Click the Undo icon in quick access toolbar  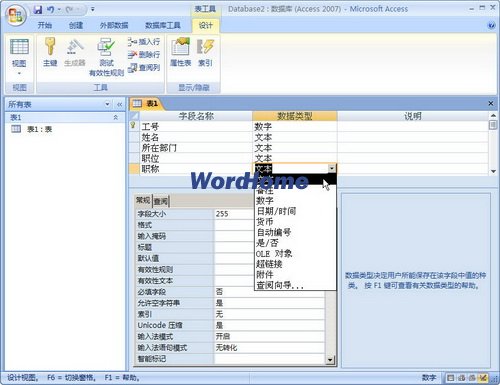(51, 10)
